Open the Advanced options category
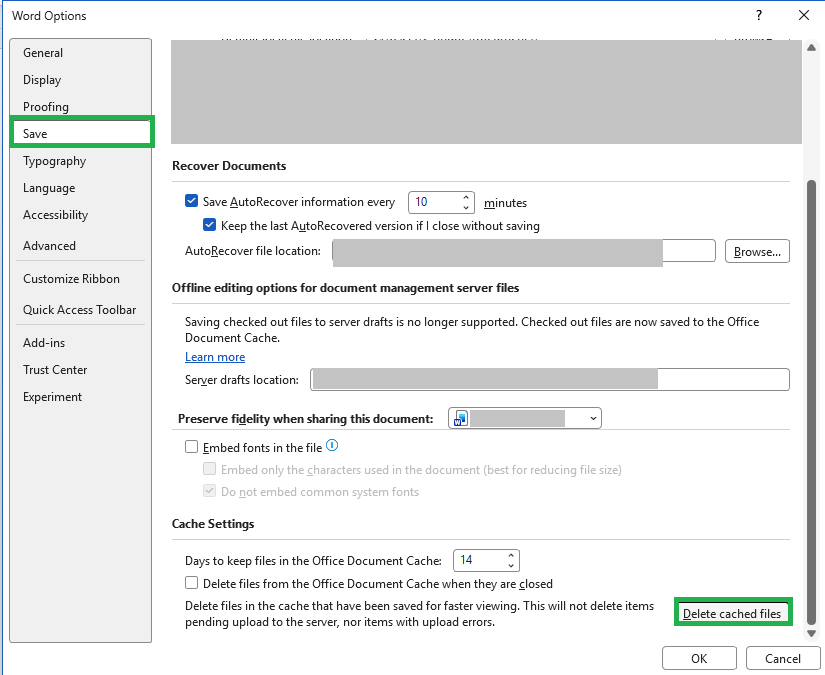Viewport: 825px width, 675px height. [x=81, y=246]
